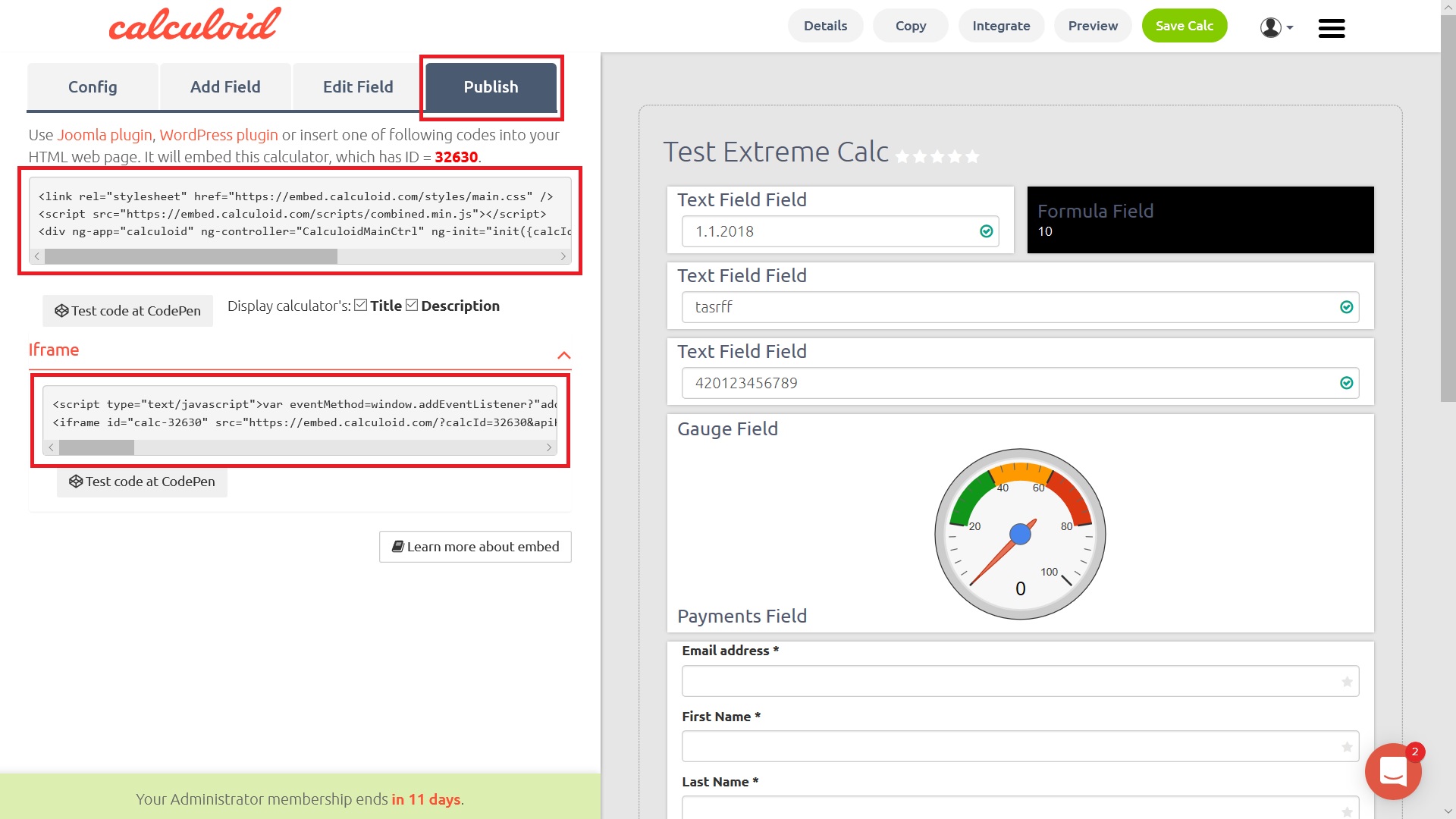1456x819 pixels.
Task: Click the Iframe section heading
Action: [x=54, y=350]
